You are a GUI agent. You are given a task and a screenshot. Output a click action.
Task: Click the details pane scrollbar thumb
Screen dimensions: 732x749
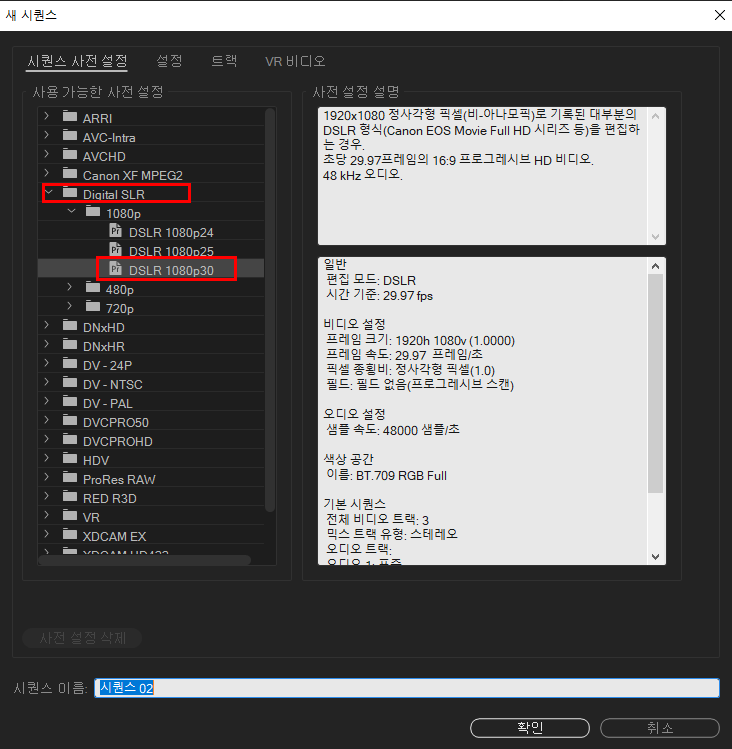coord(656,384)
